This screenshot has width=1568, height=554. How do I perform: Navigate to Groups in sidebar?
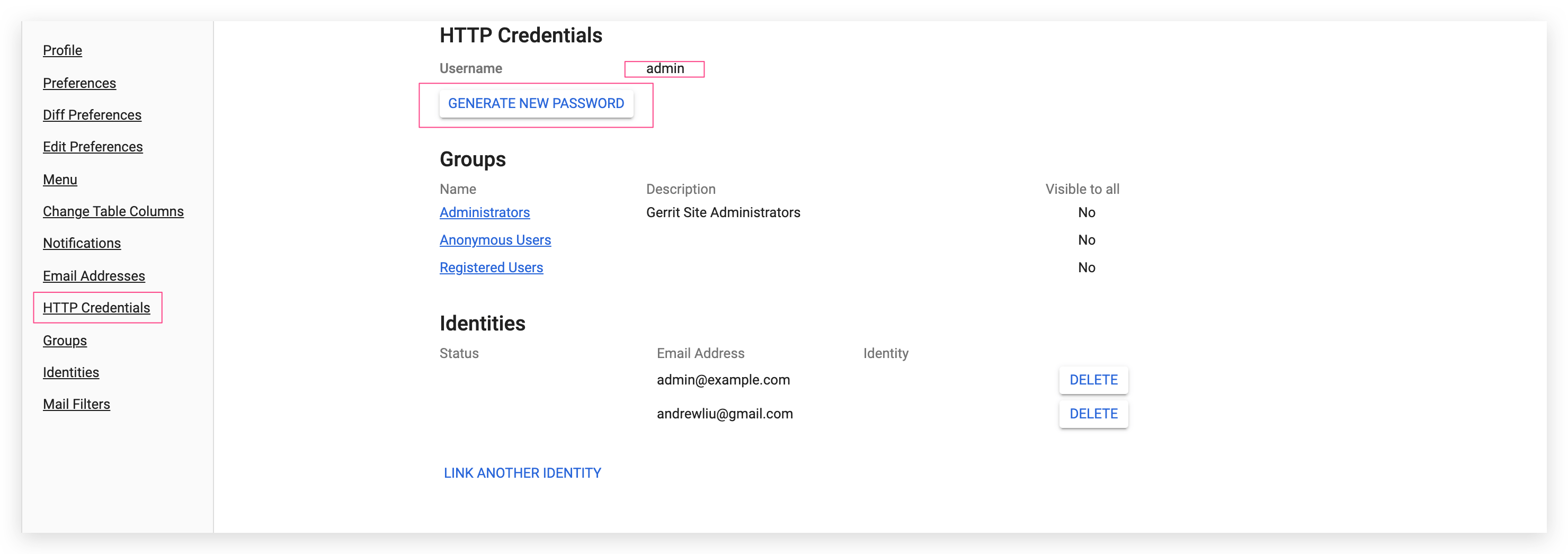[x=65, y=341]
